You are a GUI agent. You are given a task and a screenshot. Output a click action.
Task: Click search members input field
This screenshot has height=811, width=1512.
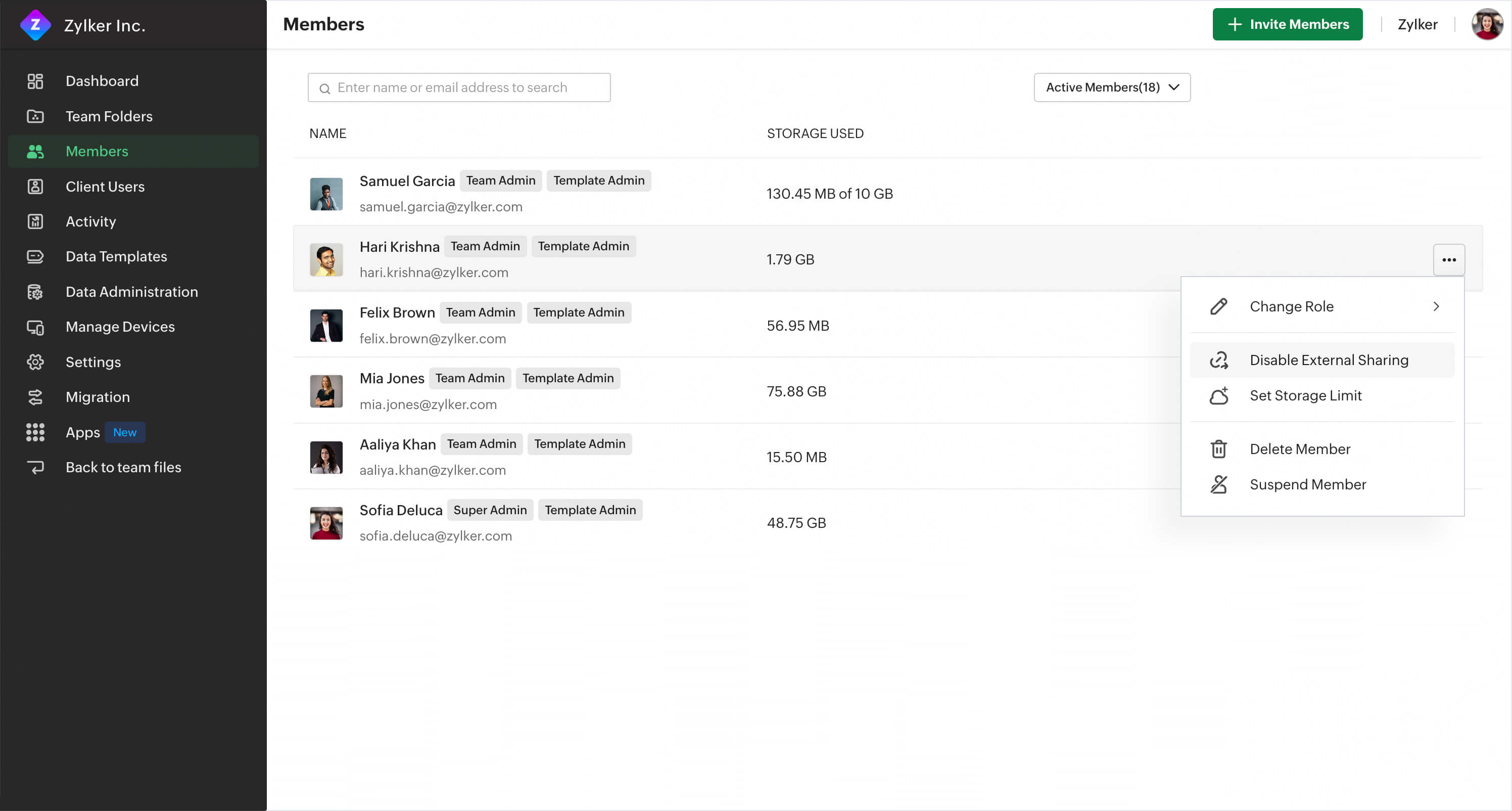point(459,87)
